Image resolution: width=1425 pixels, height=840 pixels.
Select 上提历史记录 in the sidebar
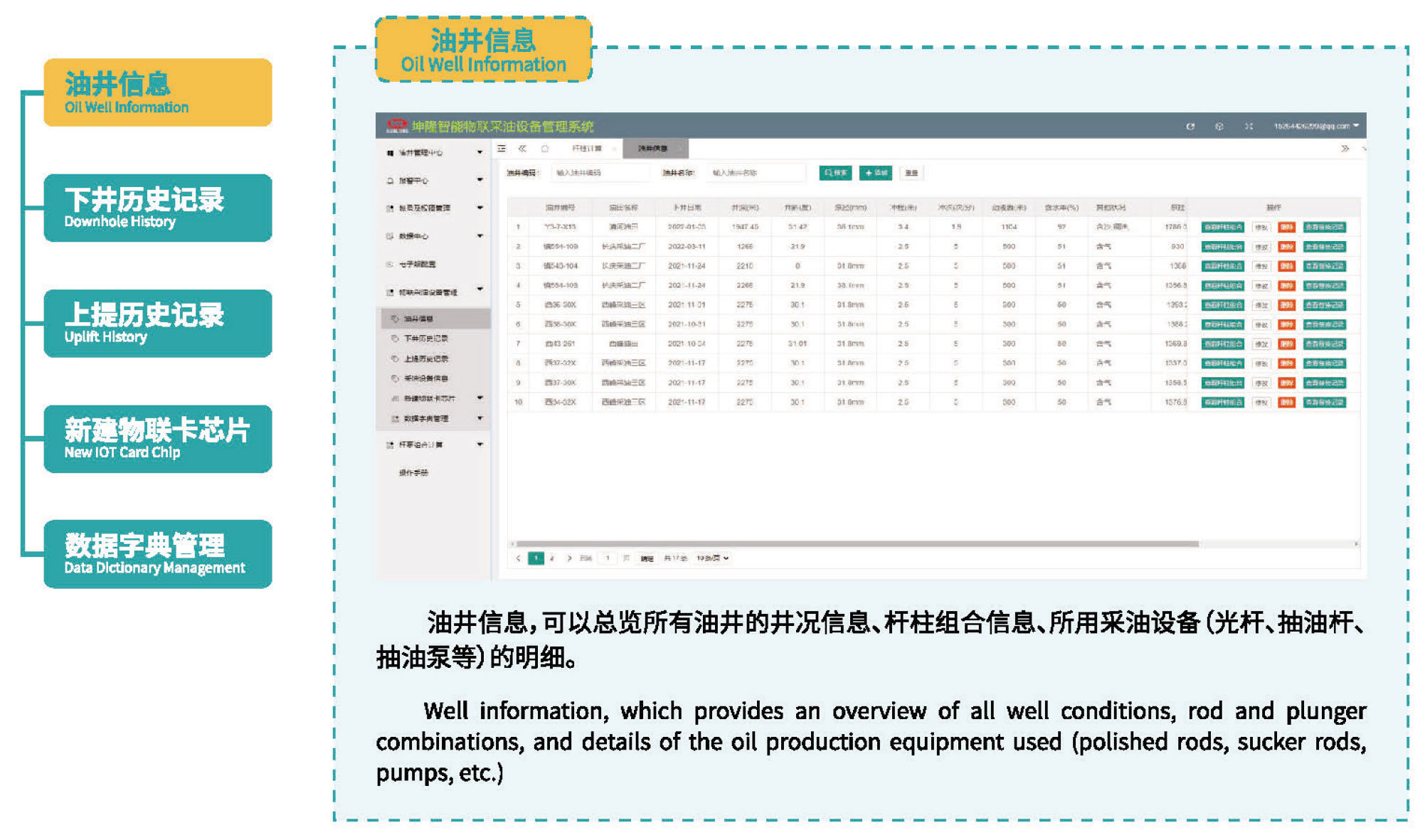(425, 358)
